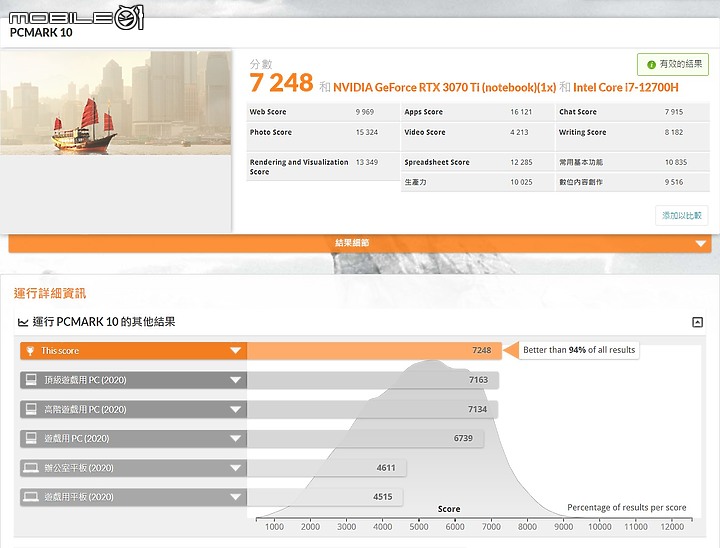Click the Spreadsheet Score 12 285 cell
Image resolution: width=720 pixels, height=548 pixels.
click(x=478, y=162)
